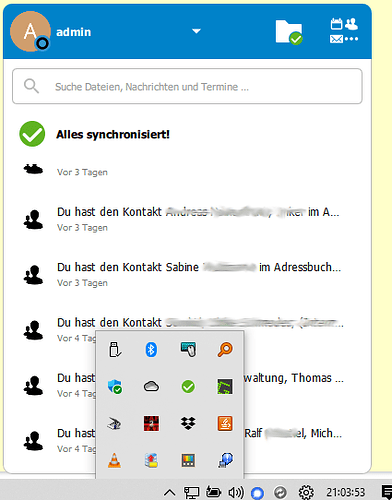Click the battery power taskbar icon
The image size is (392, 500).
213,492
